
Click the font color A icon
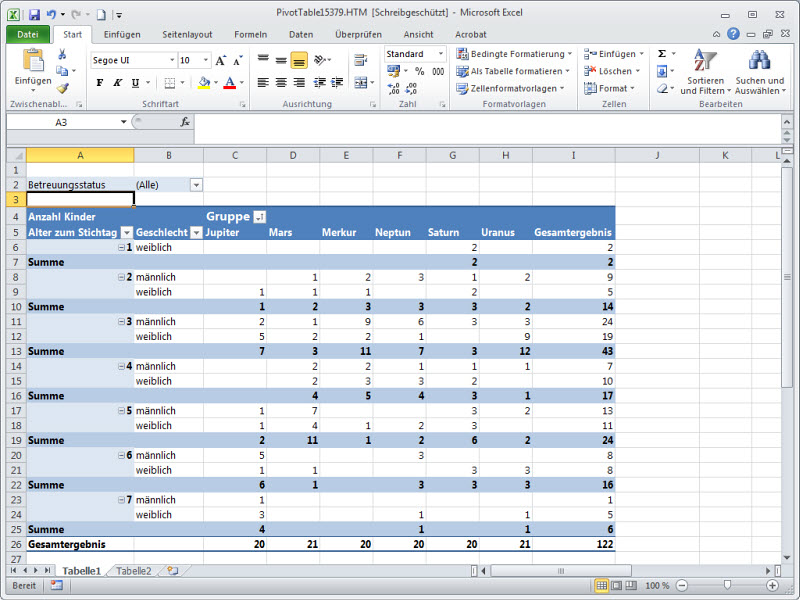230,83
